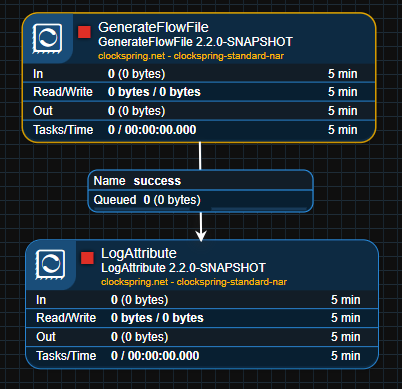Click the Out row of GenerateFlowFile
The height and width of the screenshot is (389, 402).
199,111
